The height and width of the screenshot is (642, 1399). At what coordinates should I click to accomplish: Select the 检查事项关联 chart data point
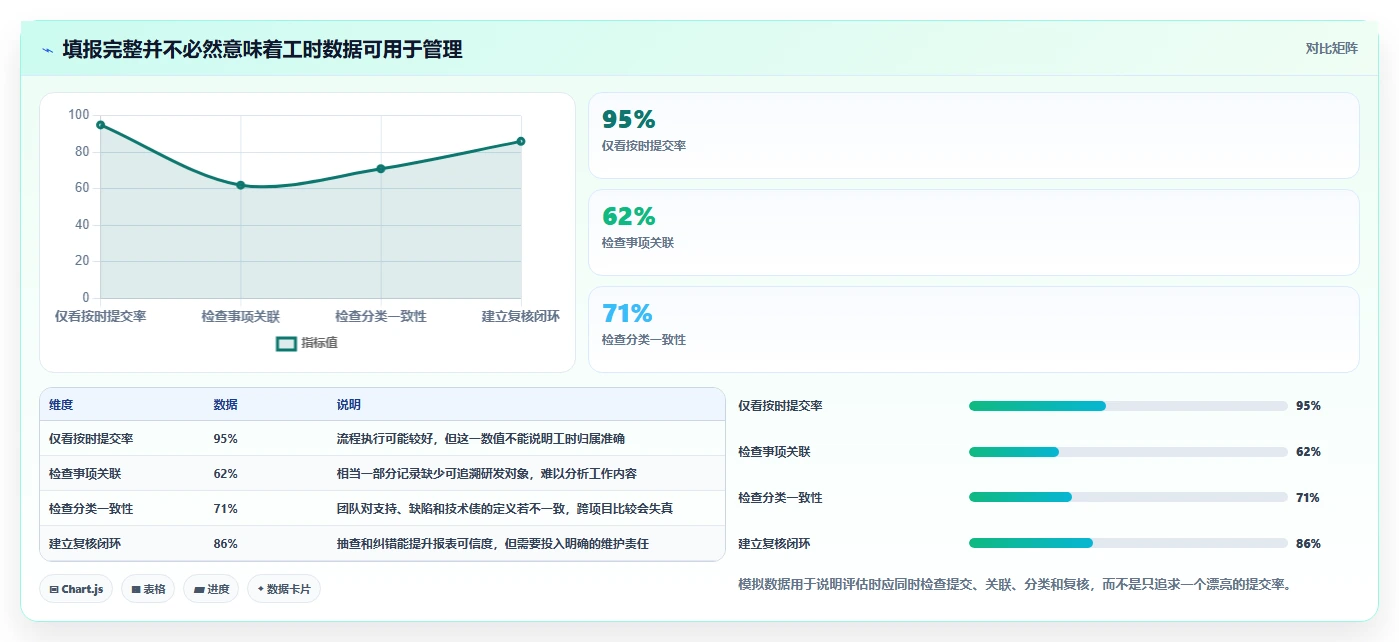241,185
